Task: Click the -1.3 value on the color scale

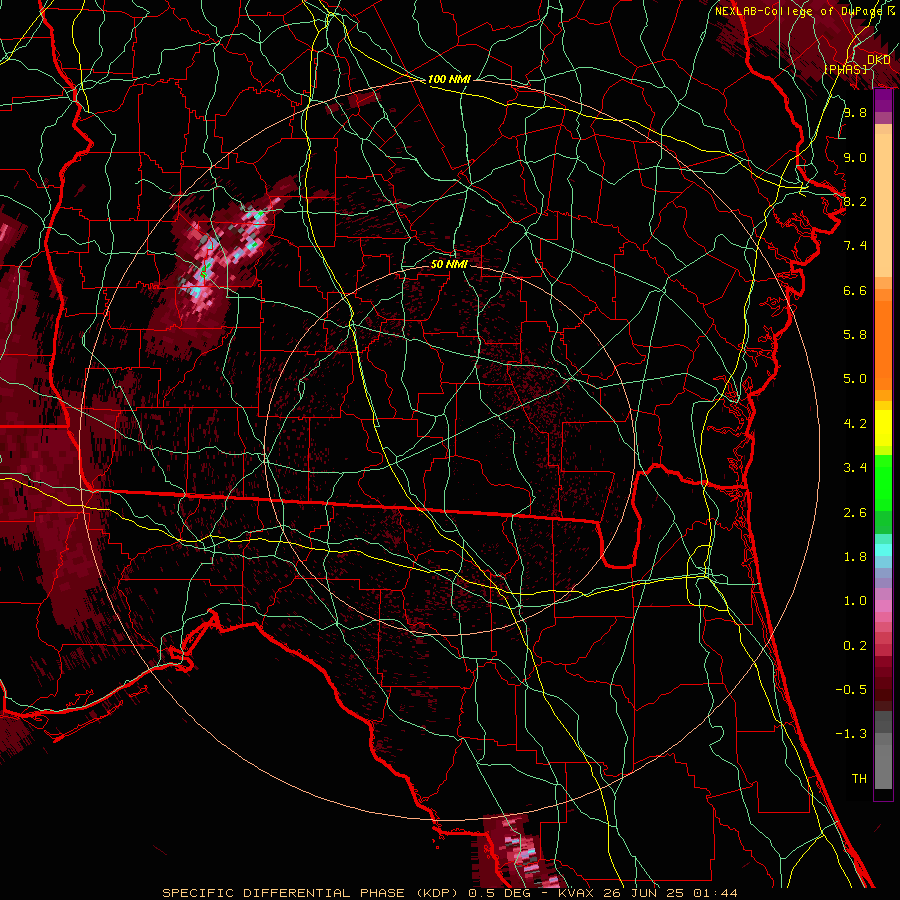Action: pos(851,734)
